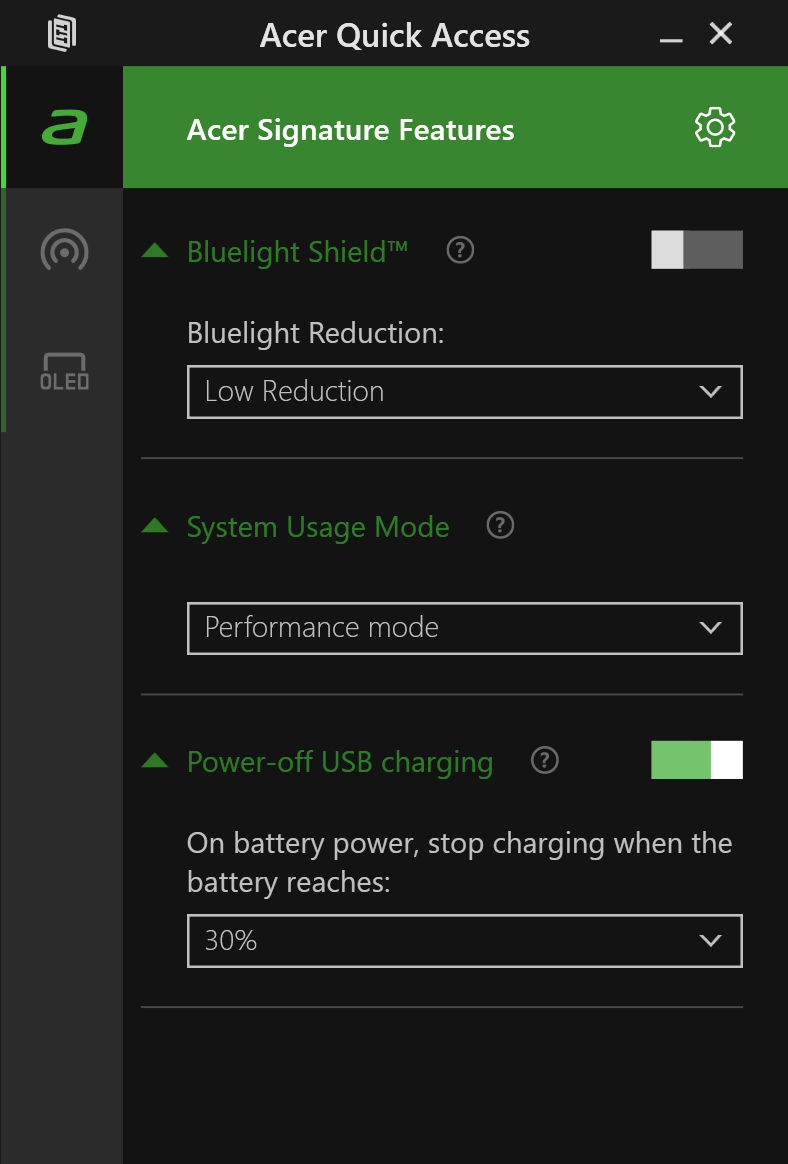Screen dimensions: 788x1164
Task: Show help for Power-off USB charging
Action: pos(544,761)
